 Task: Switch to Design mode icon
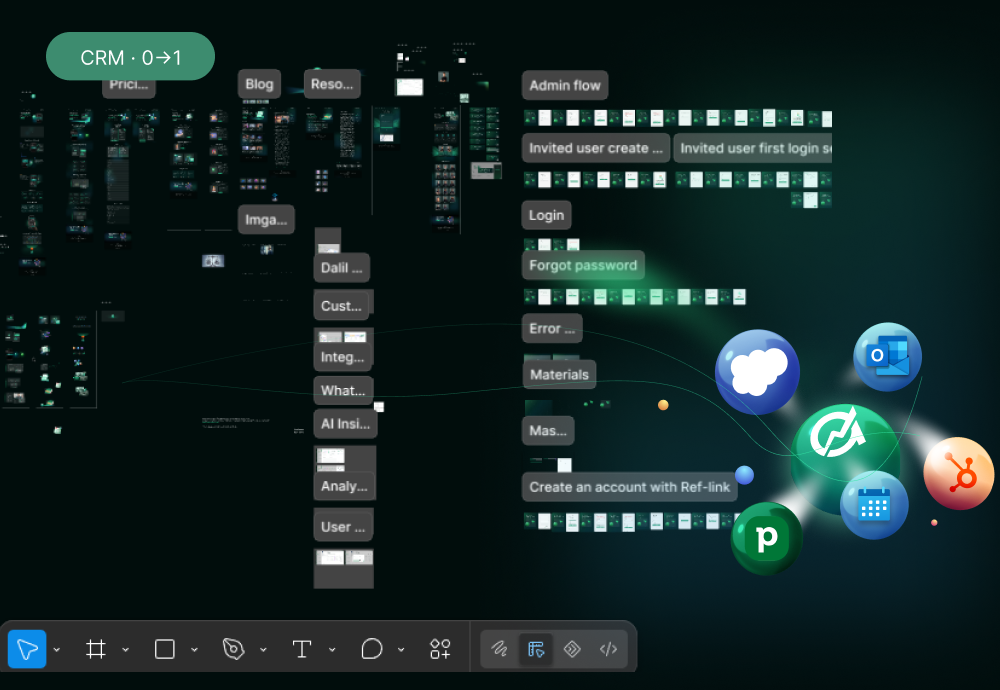(536, 649)
